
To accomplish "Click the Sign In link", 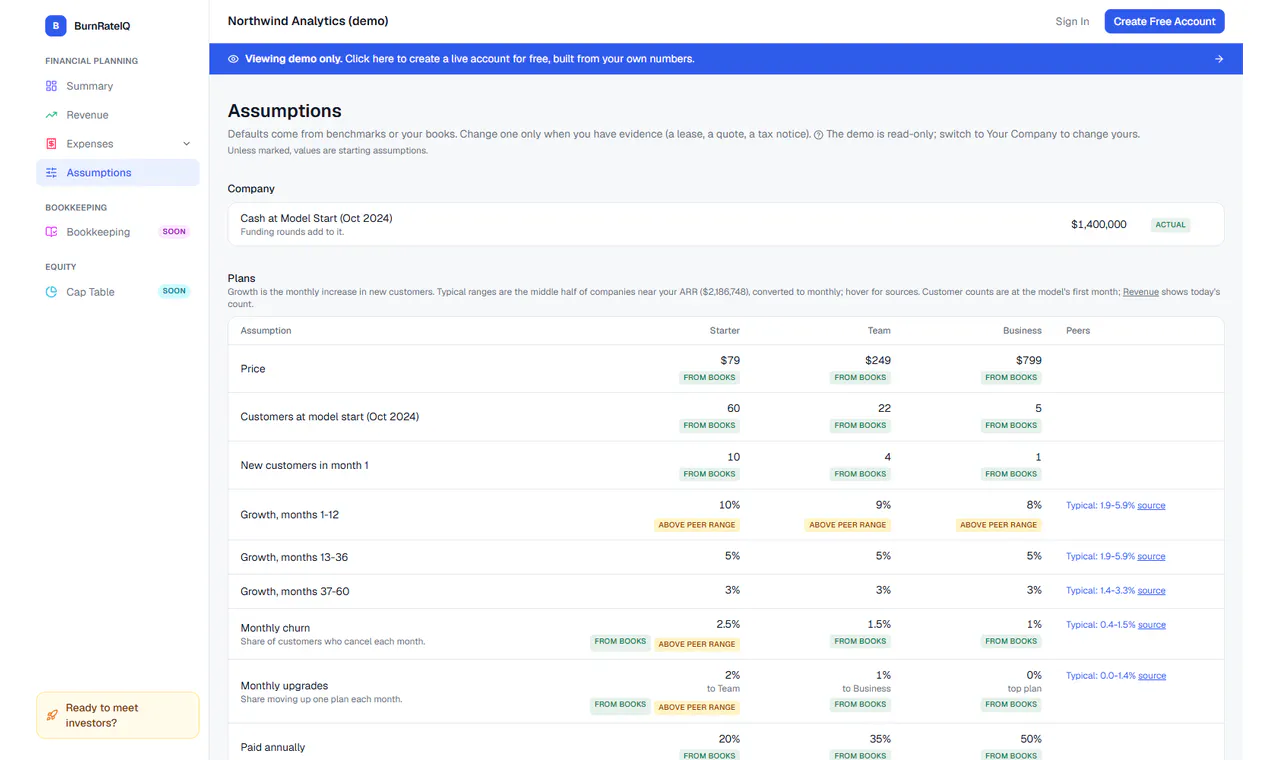I will click(1072, 21).
